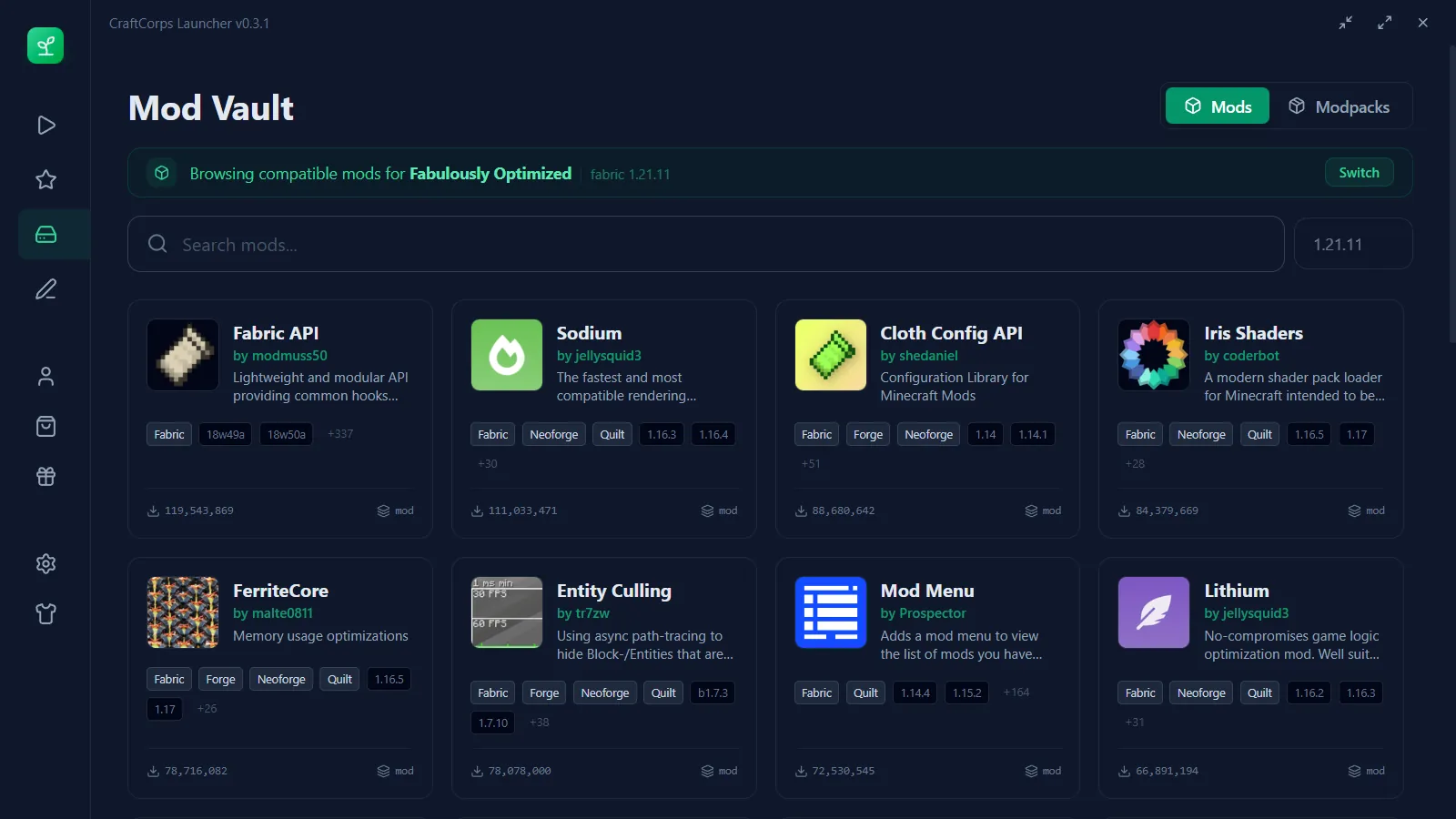Open the 1.21.11 version dropdown

(x=1352, y=245)
